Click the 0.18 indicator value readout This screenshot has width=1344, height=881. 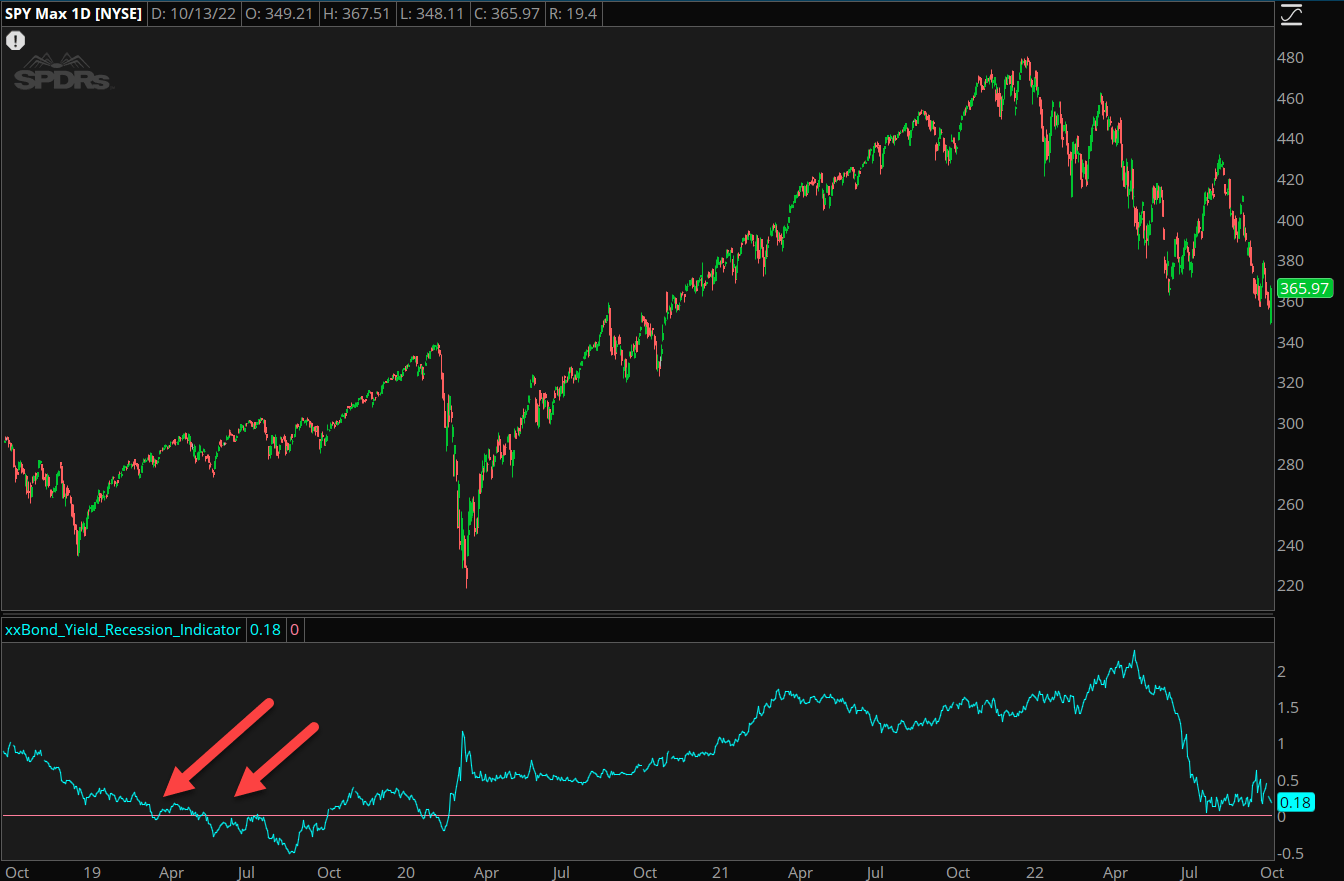[265, 630]
